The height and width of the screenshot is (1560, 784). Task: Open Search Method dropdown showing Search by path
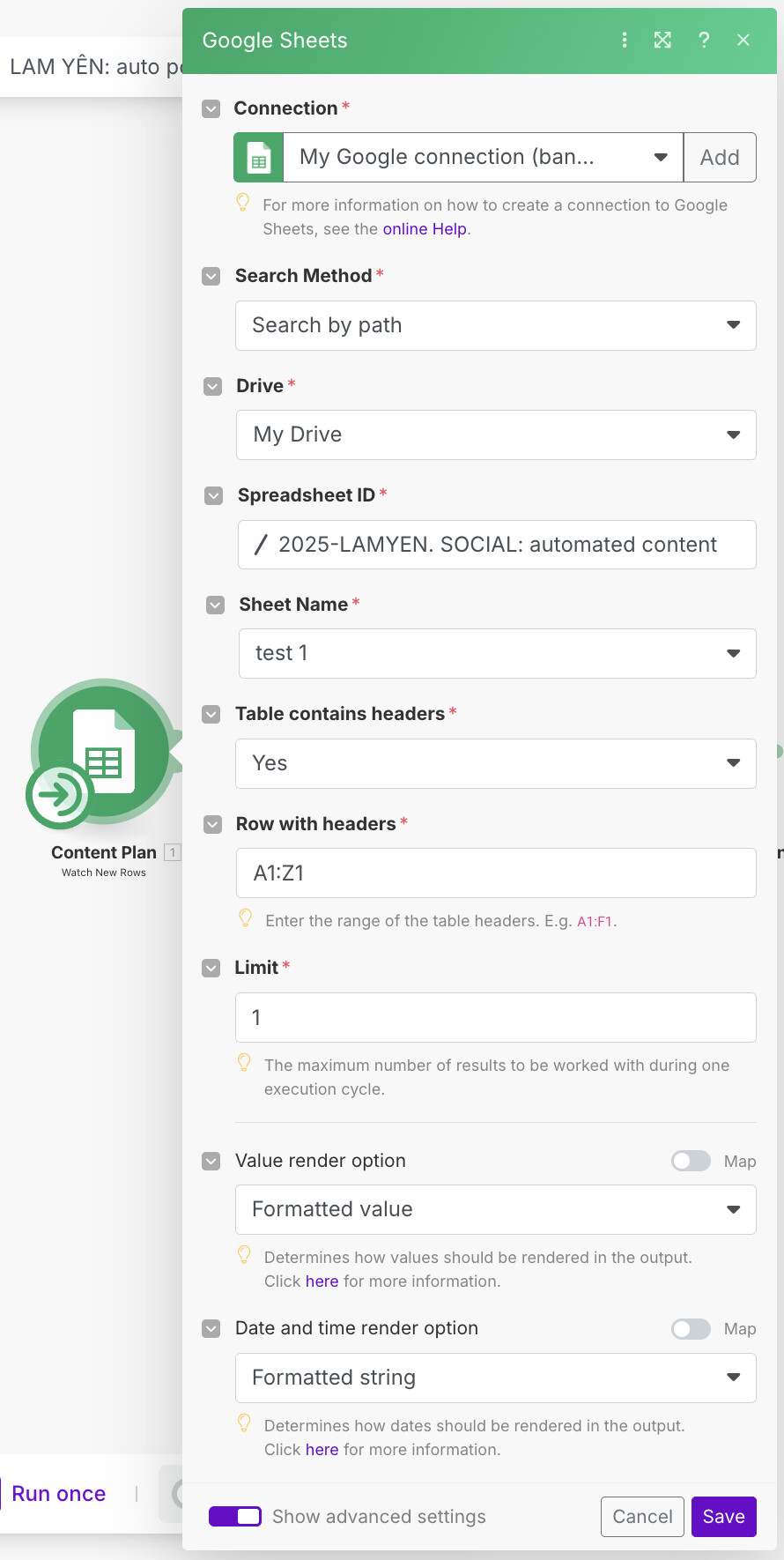coord(496,325)
